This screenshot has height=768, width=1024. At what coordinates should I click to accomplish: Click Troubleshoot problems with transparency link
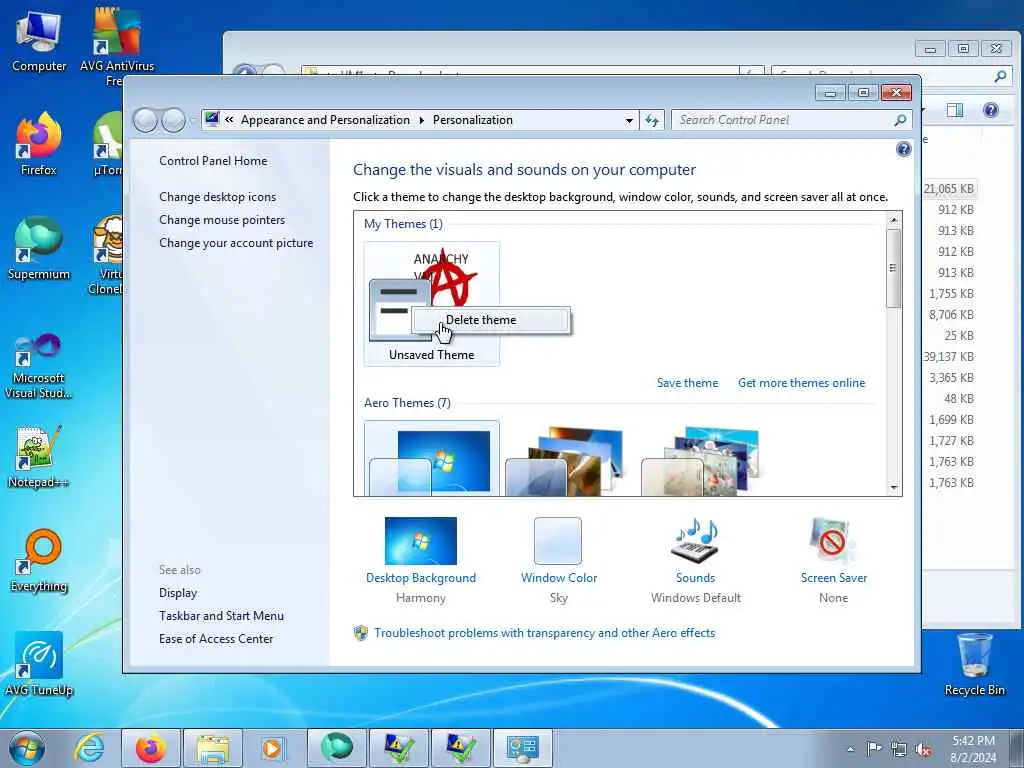coord(544,633)
